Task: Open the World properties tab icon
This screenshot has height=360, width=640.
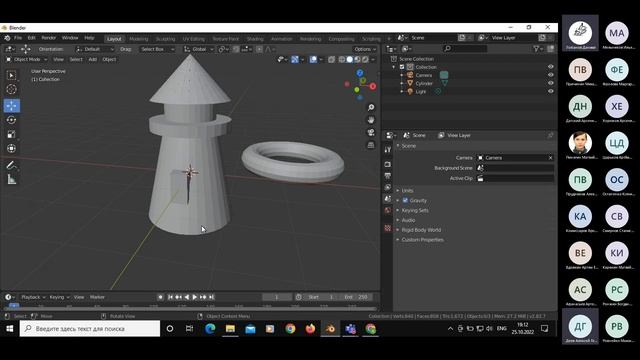Action: pyautogui.click(x=387, y=210)
